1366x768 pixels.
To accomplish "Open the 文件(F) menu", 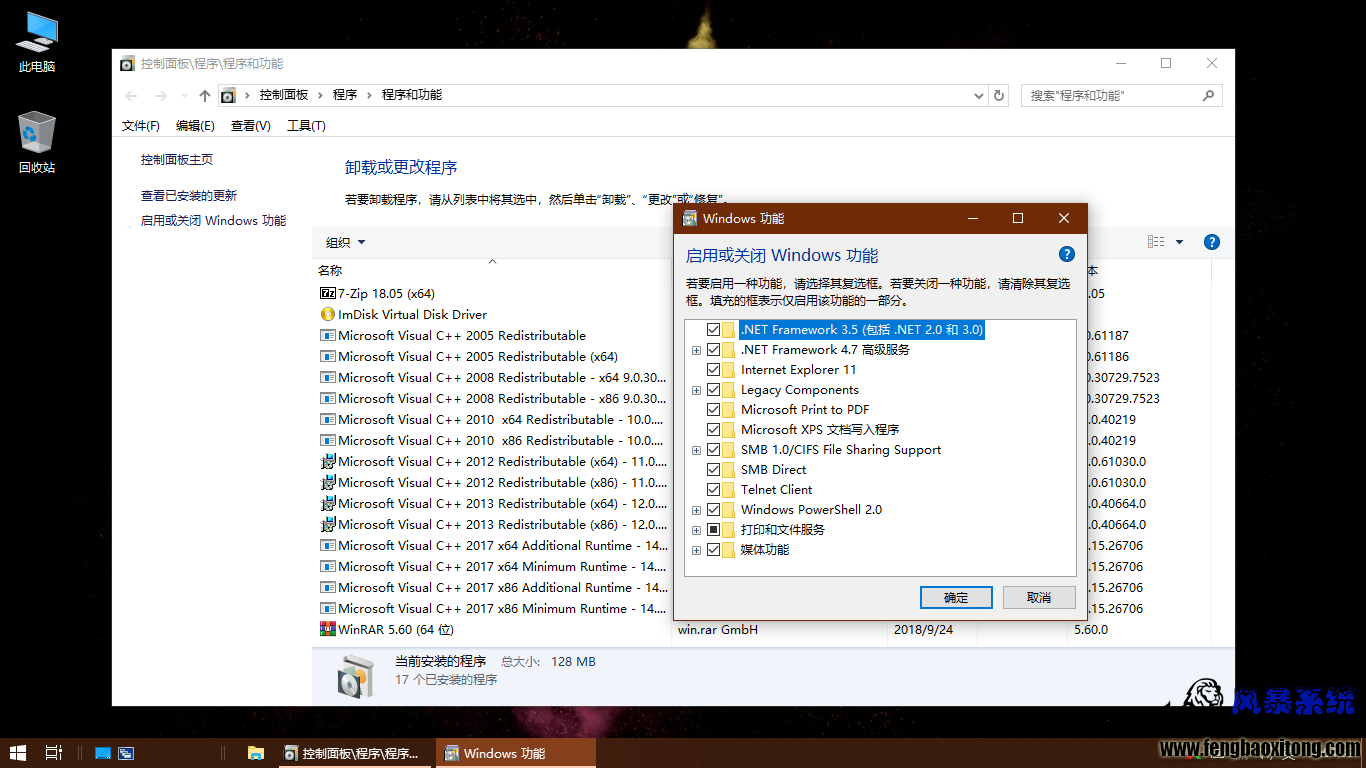I will tap(140, 126).
